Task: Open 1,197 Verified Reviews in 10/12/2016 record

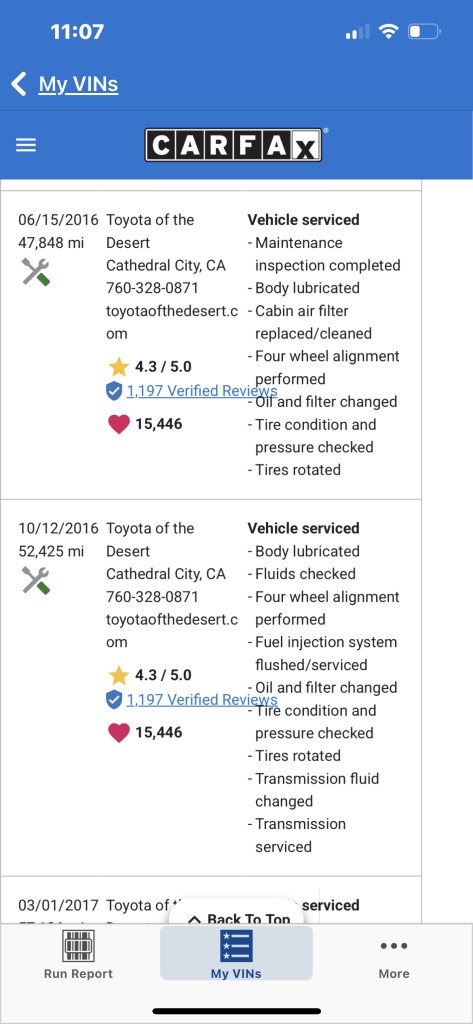Action: tap(202, 699)
